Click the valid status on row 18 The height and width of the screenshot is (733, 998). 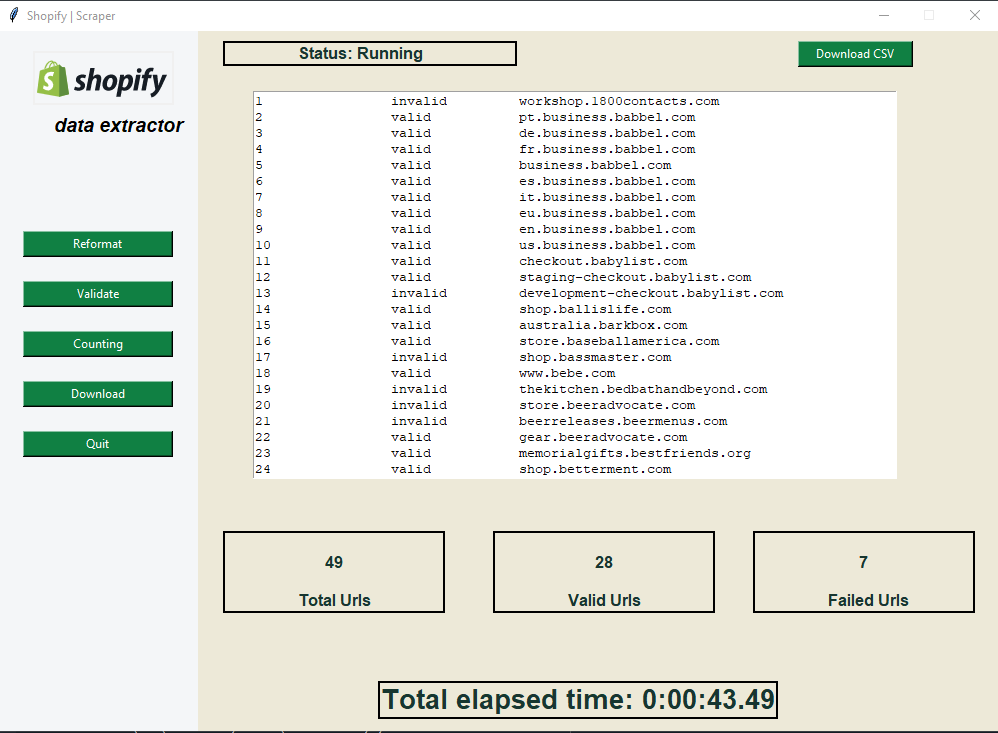click(411, 373)
